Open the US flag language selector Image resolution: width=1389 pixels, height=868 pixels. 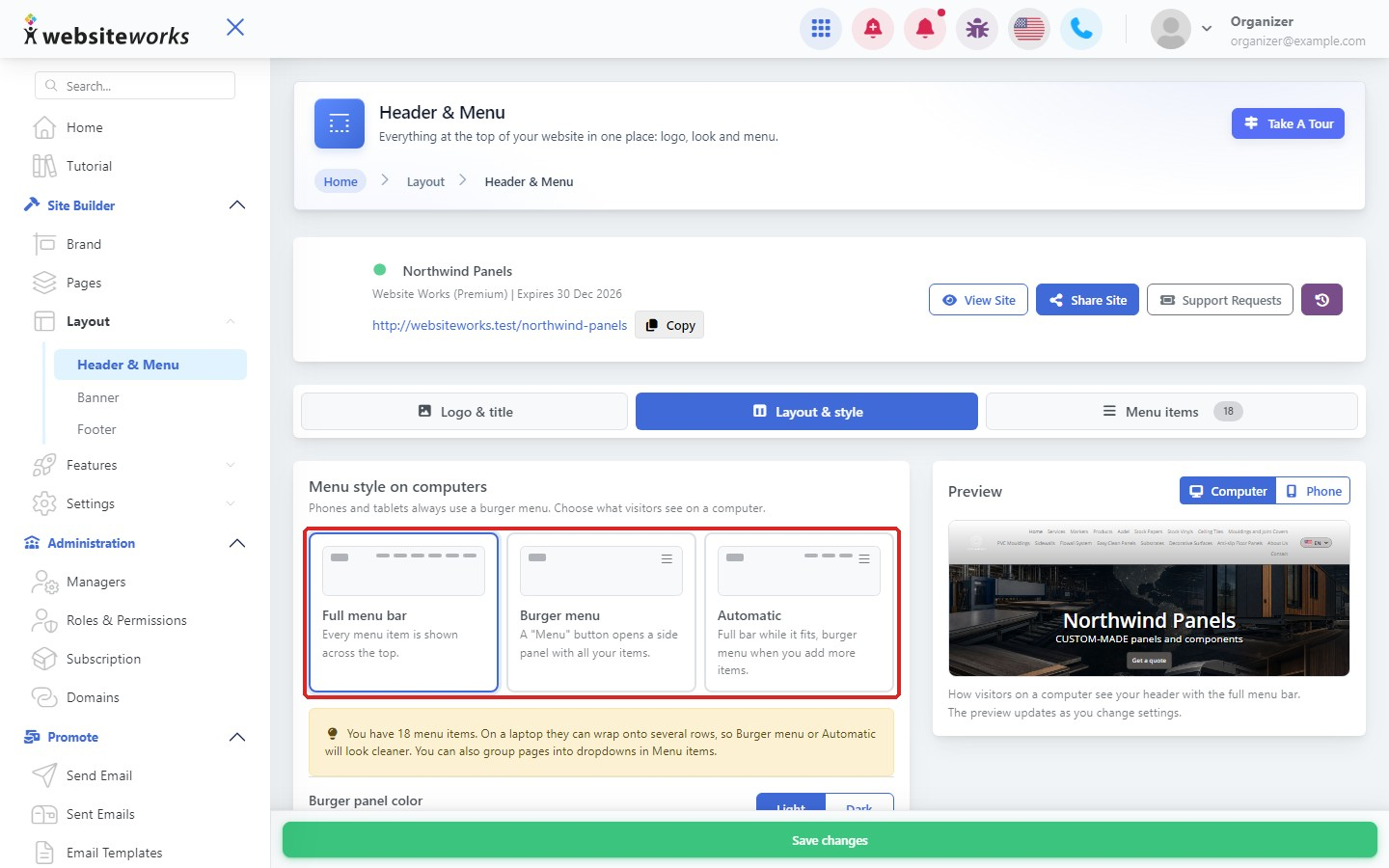[x=1029, y=29]
